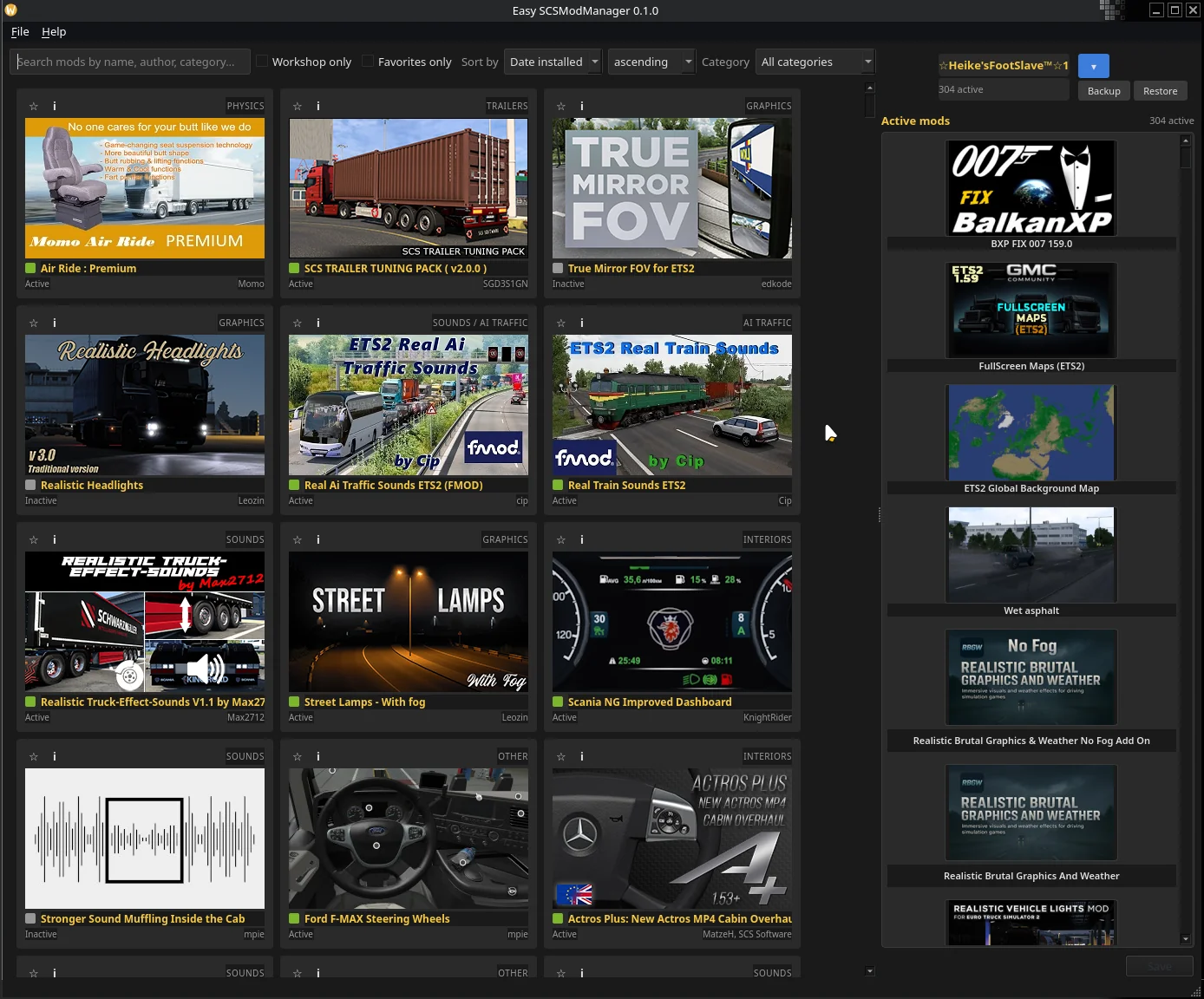Change ascending sort order dropdown

(x=651, y=62)
